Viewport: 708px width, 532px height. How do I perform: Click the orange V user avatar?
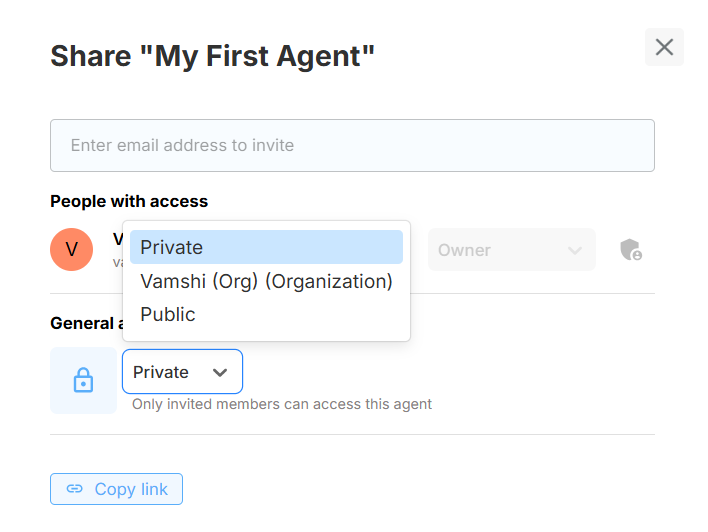71,249
